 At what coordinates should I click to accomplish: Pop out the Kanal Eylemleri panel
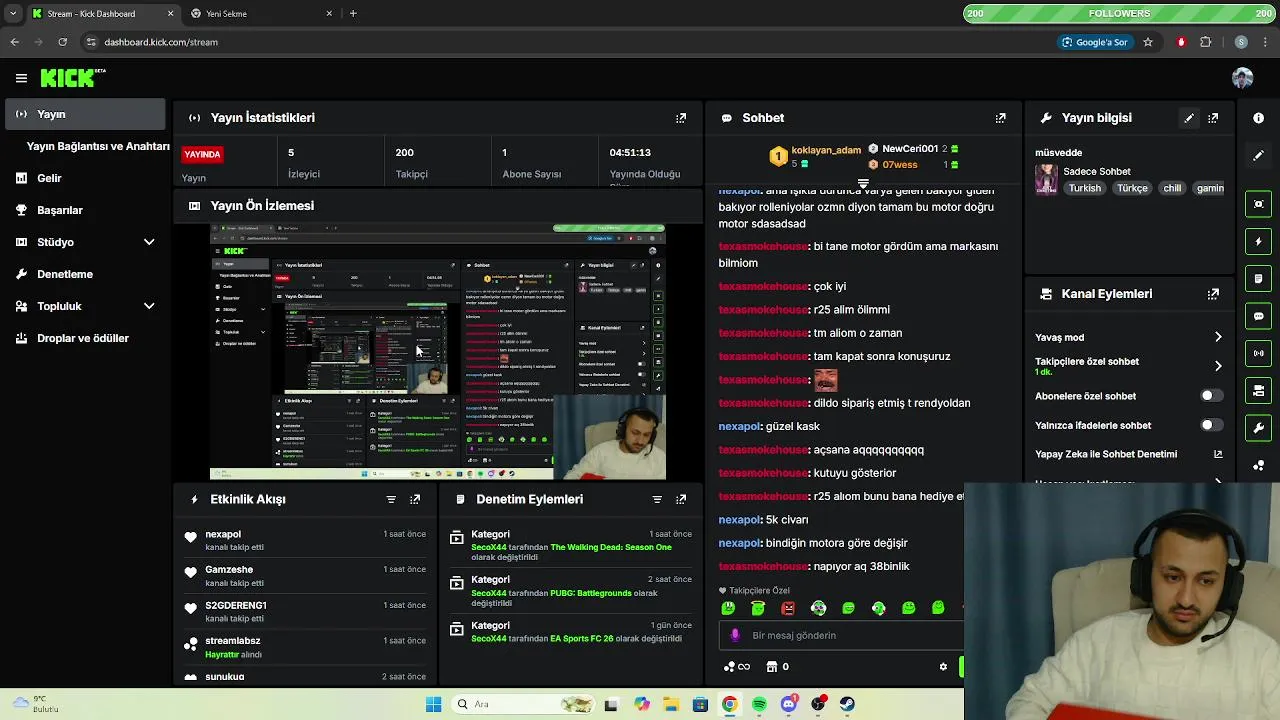[1213, 294]
